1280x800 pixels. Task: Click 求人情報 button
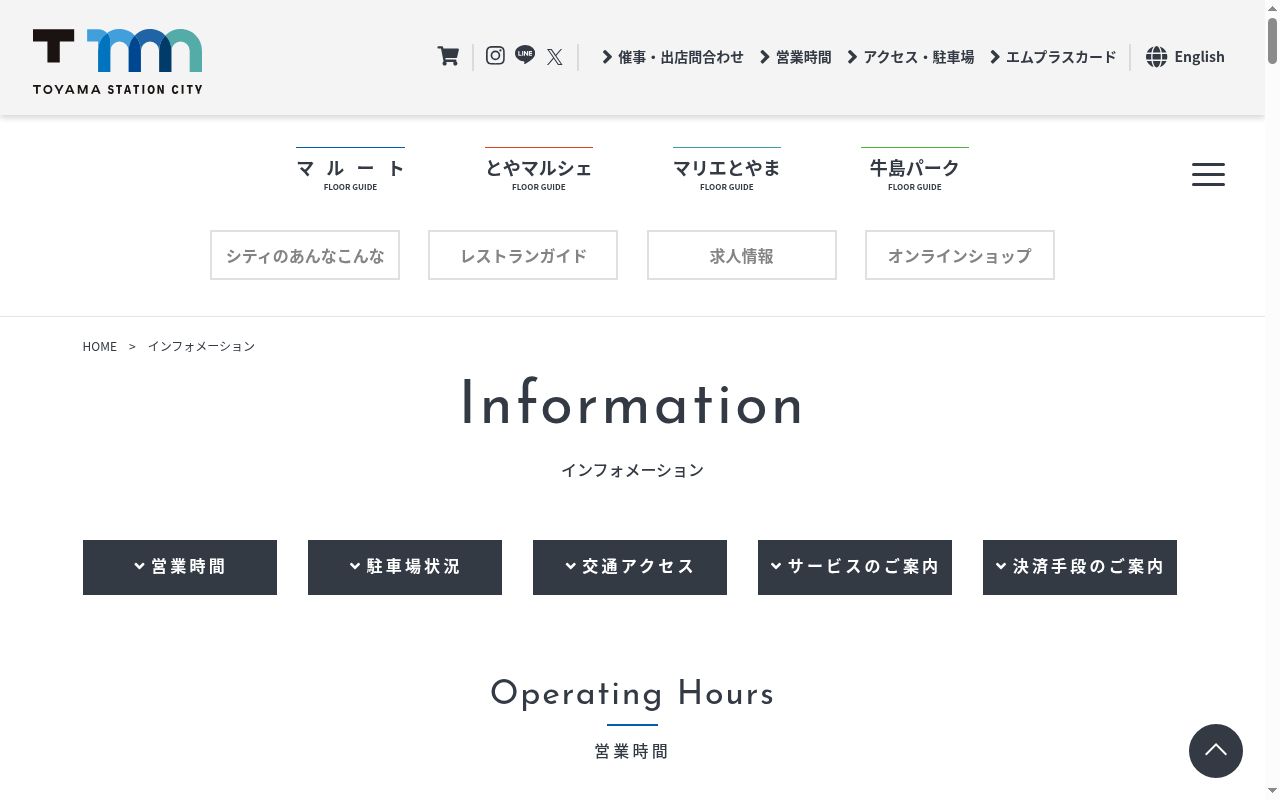pyautogui.click(x=742, y=255)
